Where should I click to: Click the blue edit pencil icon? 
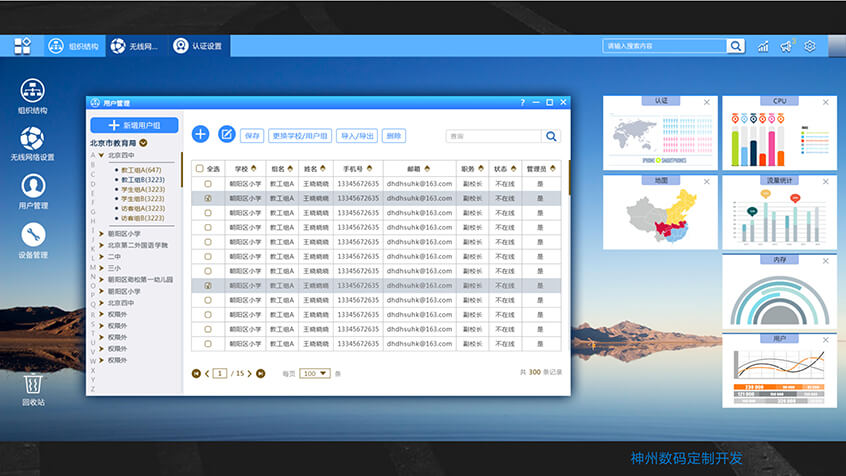[227, 134]
